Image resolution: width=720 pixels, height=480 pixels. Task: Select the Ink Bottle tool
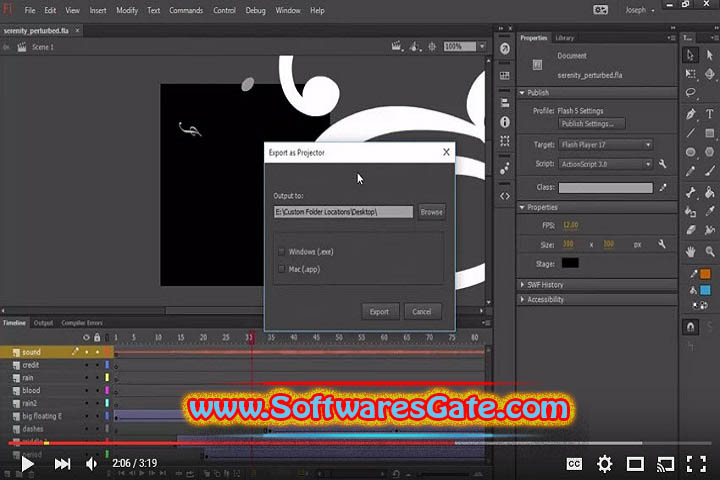tap(690, 211)
